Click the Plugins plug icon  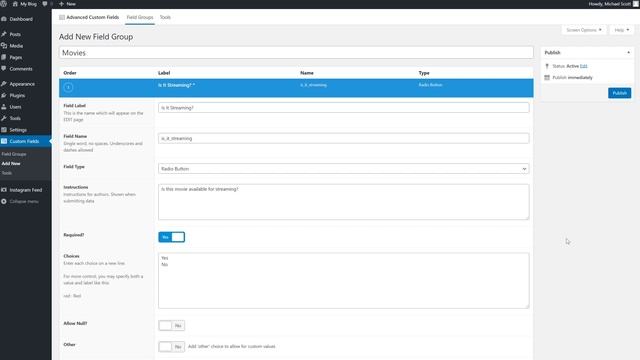4,95
